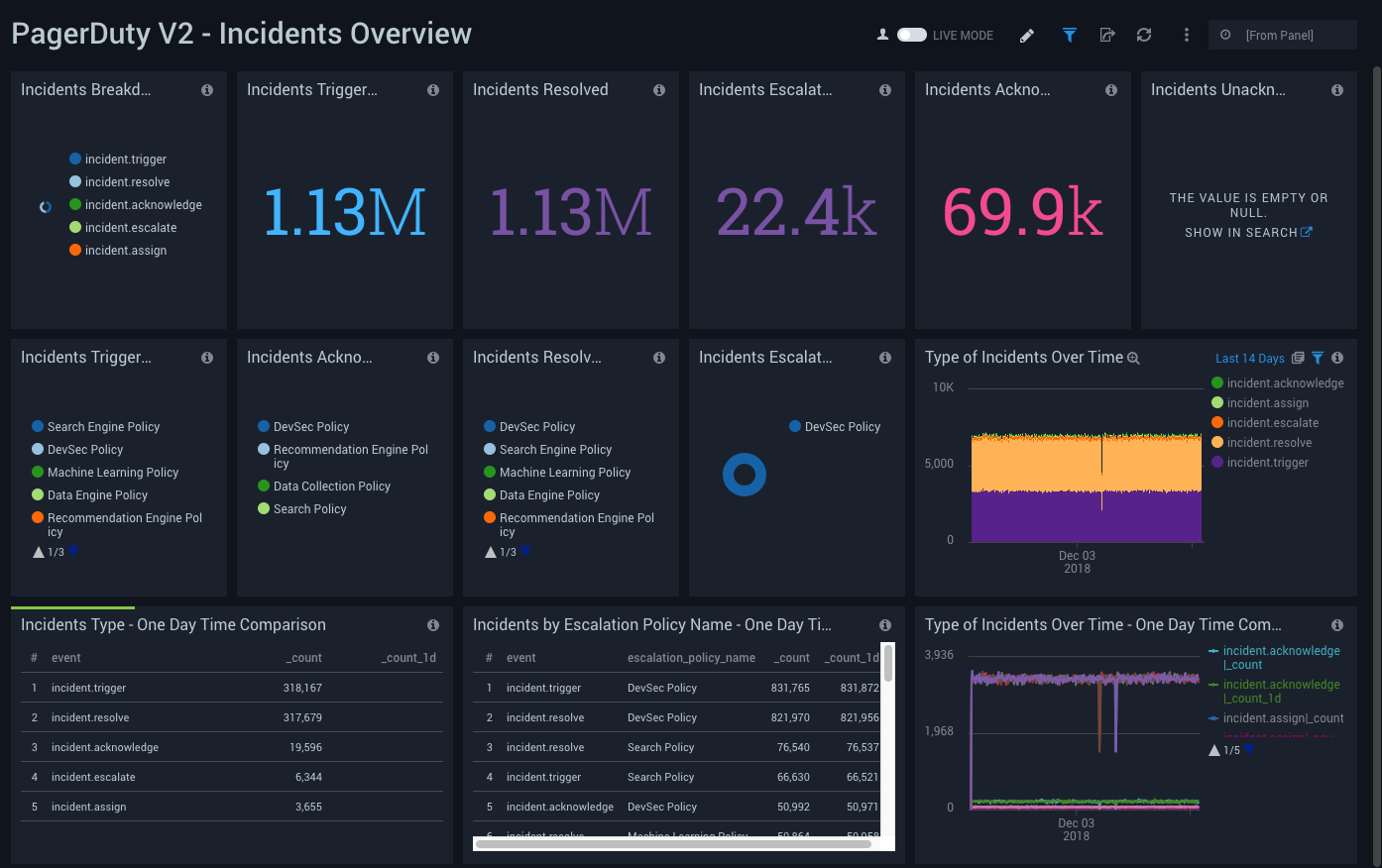Click filter icon in Type of Incidents Over Time panel
The height and width of the screenshot is (868, 1382).
point(1318,359)
